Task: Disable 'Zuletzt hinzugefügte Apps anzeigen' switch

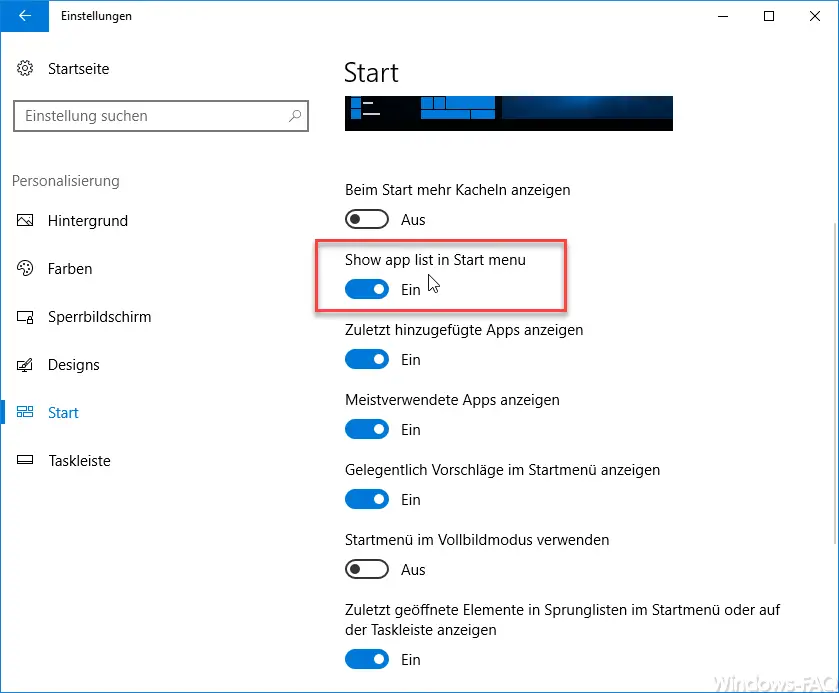Action: pos(367,360)
